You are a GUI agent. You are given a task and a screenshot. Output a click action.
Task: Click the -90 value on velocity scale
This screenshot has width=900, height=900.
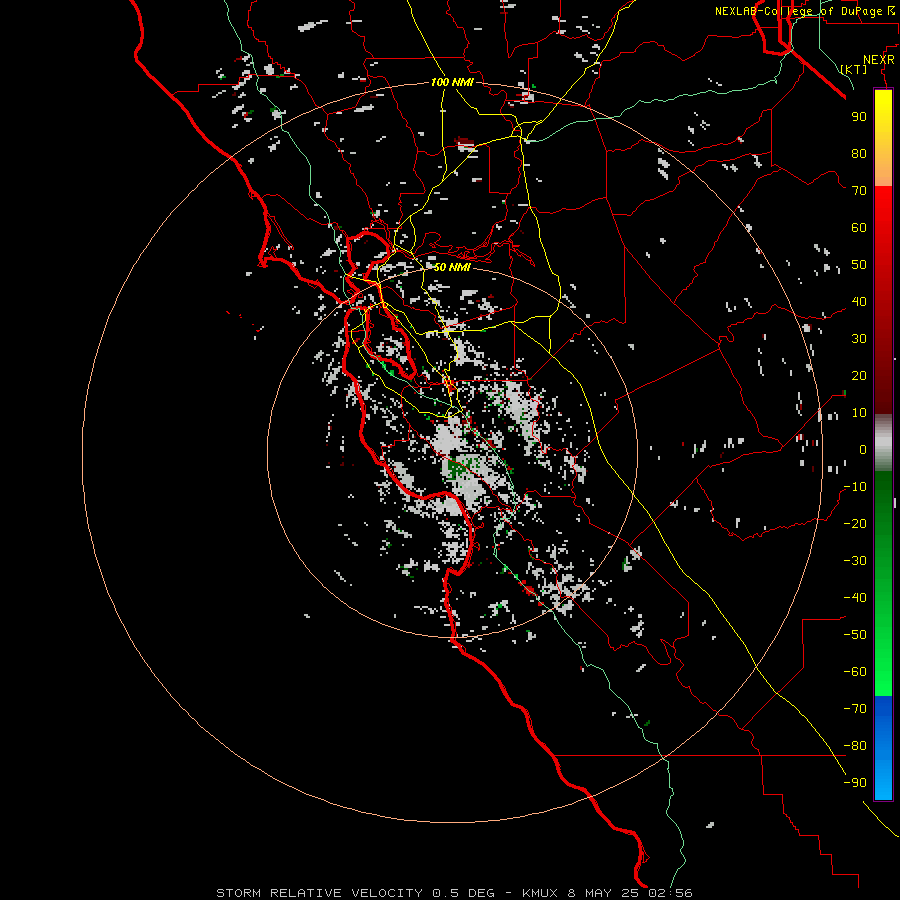point(855,783)
